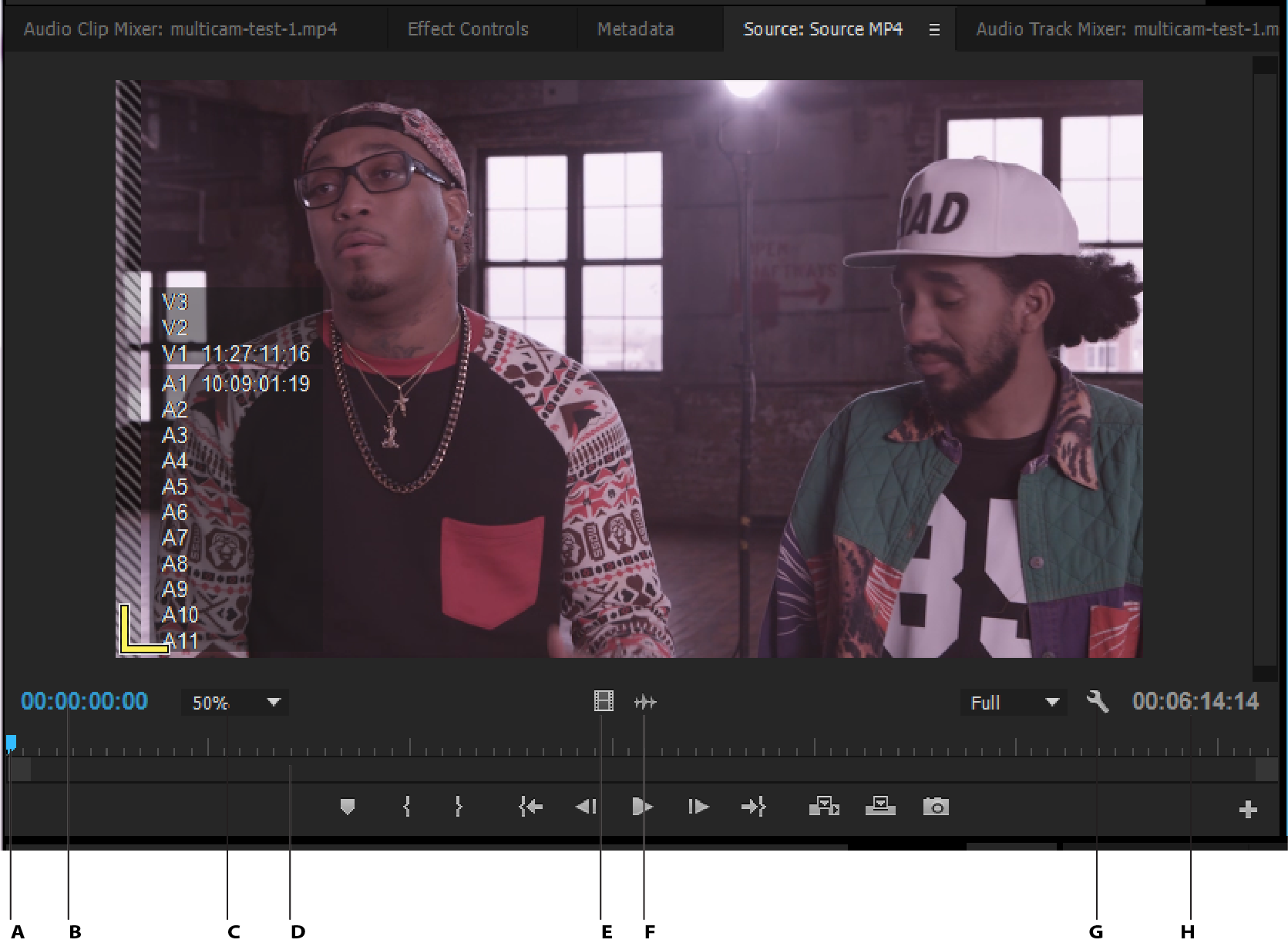Click the Drag Video Only filmstrip icon
1288x943 pixels.
coord(604,701)
